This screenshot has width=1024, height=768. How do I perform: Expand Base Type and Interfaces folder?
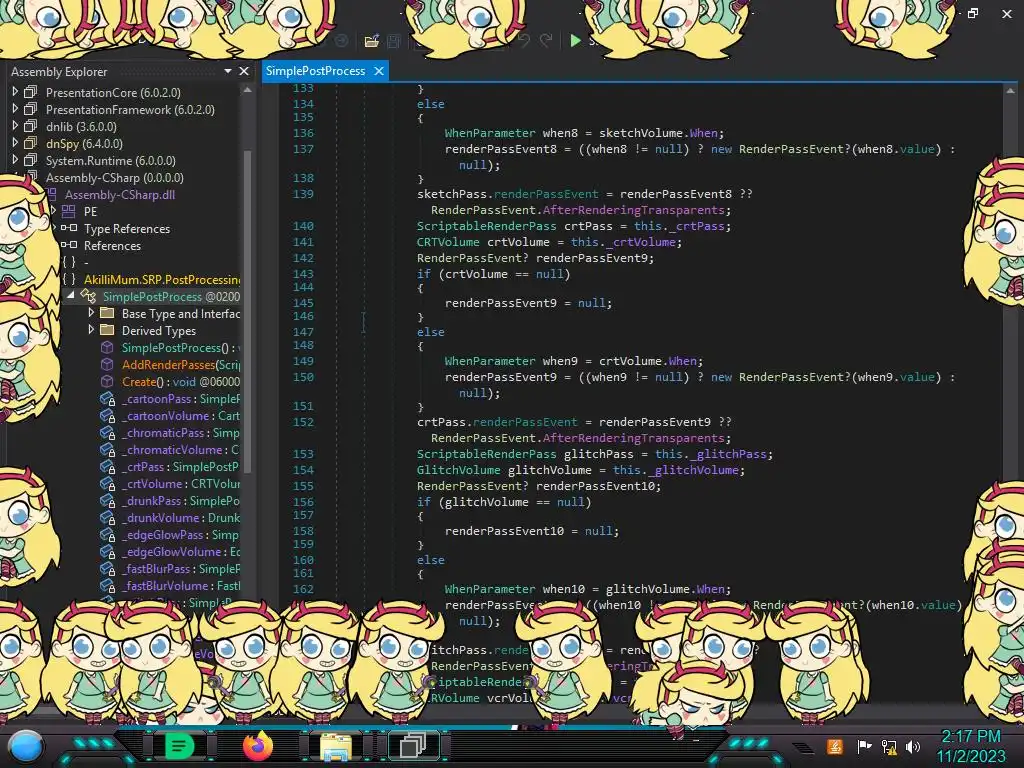91,313
